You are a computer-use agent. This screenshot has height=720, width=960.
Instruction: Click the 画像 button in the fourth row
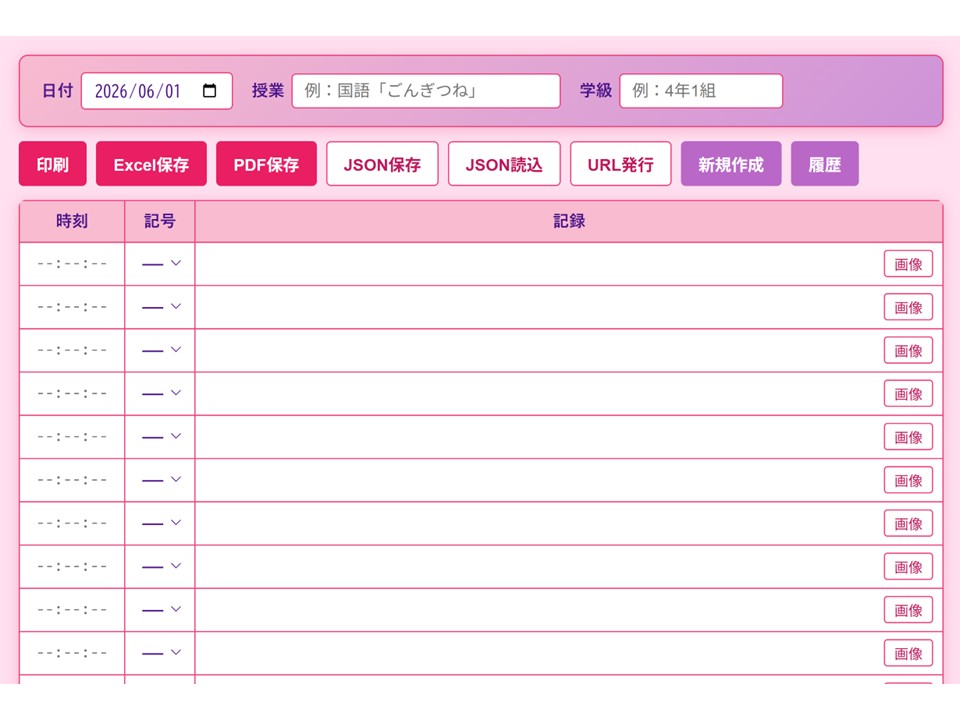(x=908, y=394)
